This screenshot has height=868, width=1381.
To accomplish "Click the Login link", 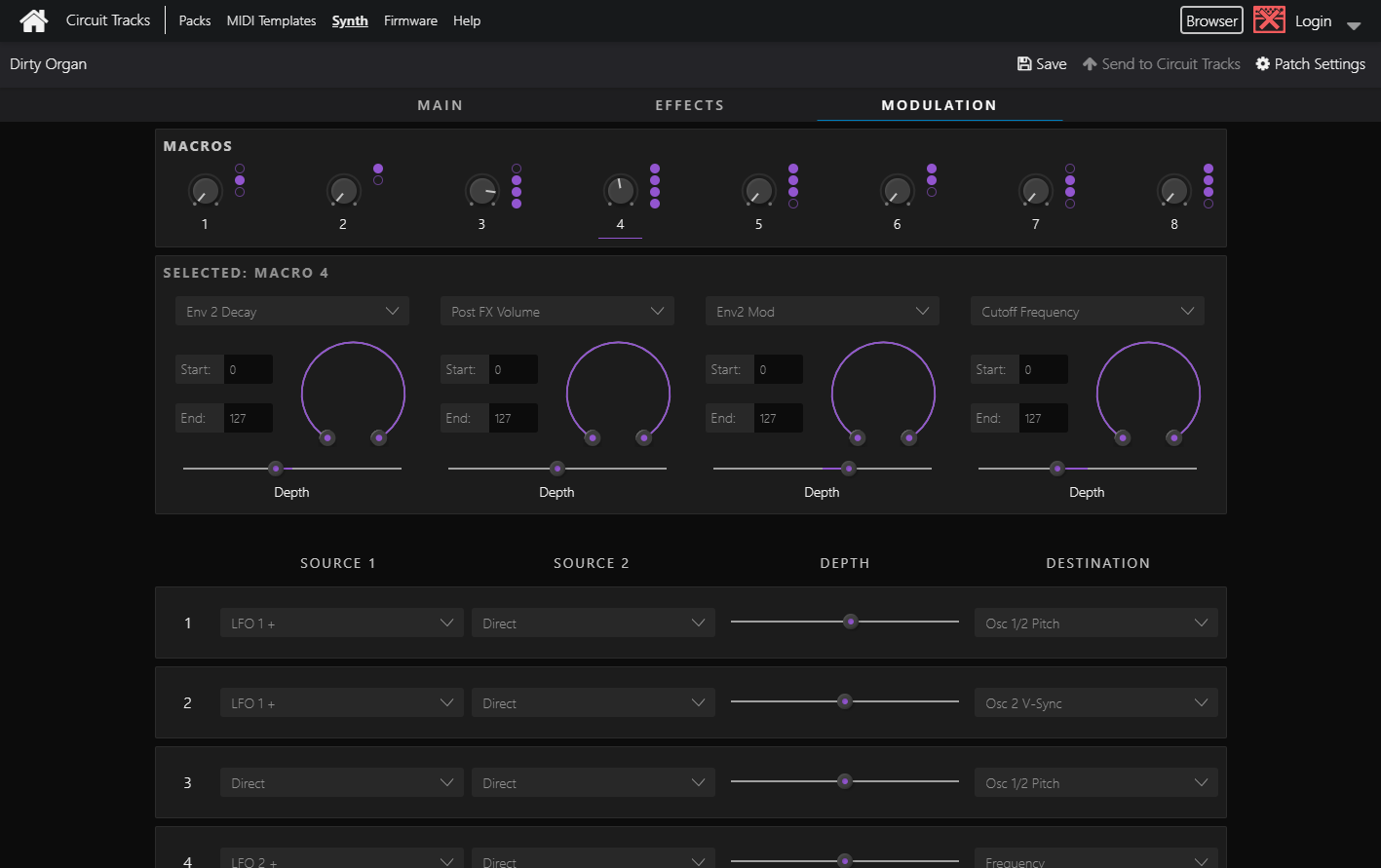I will [x=1314, y=19].
